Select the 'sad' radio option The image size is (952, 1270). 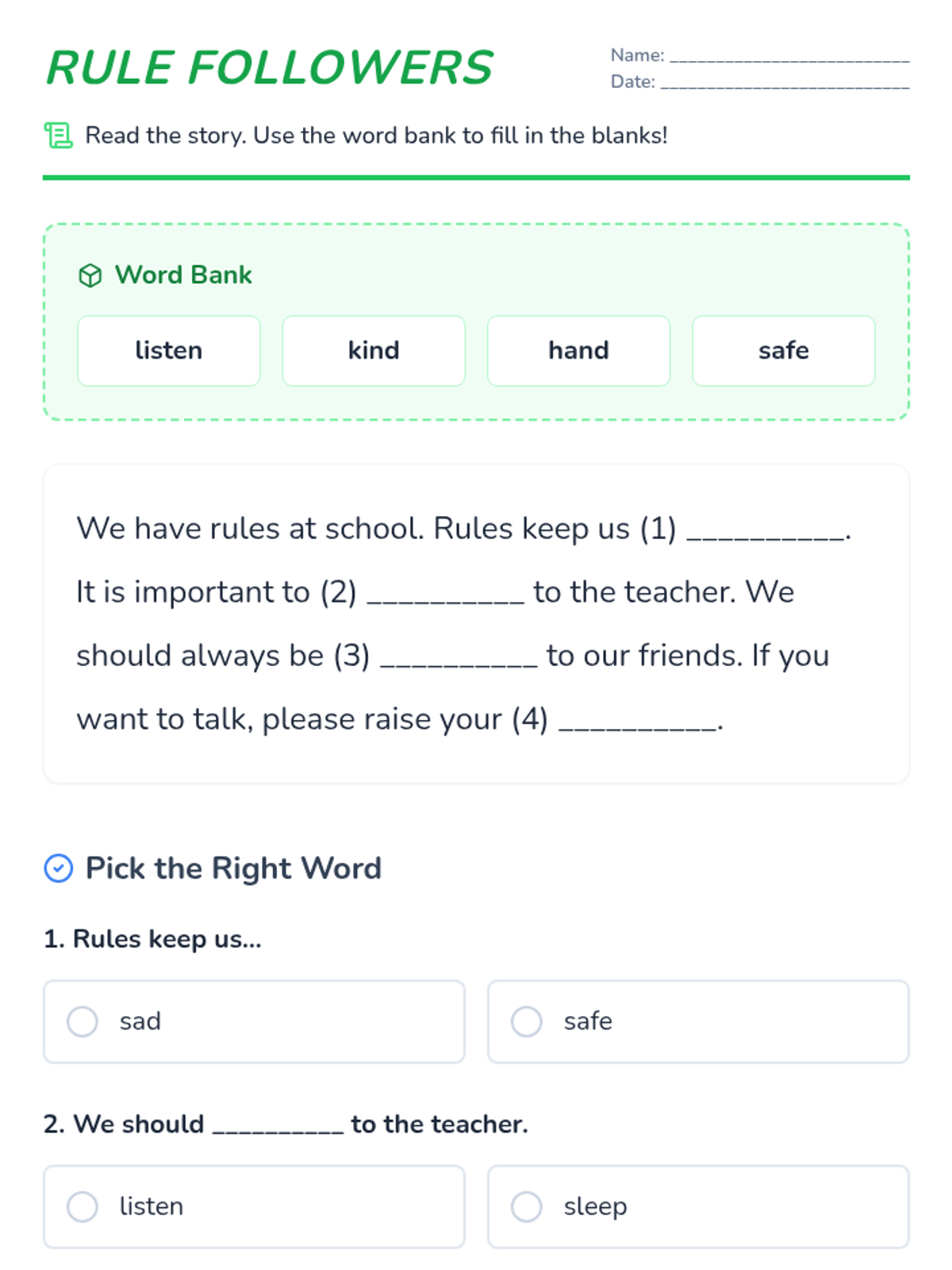(x=83, y=1022)
